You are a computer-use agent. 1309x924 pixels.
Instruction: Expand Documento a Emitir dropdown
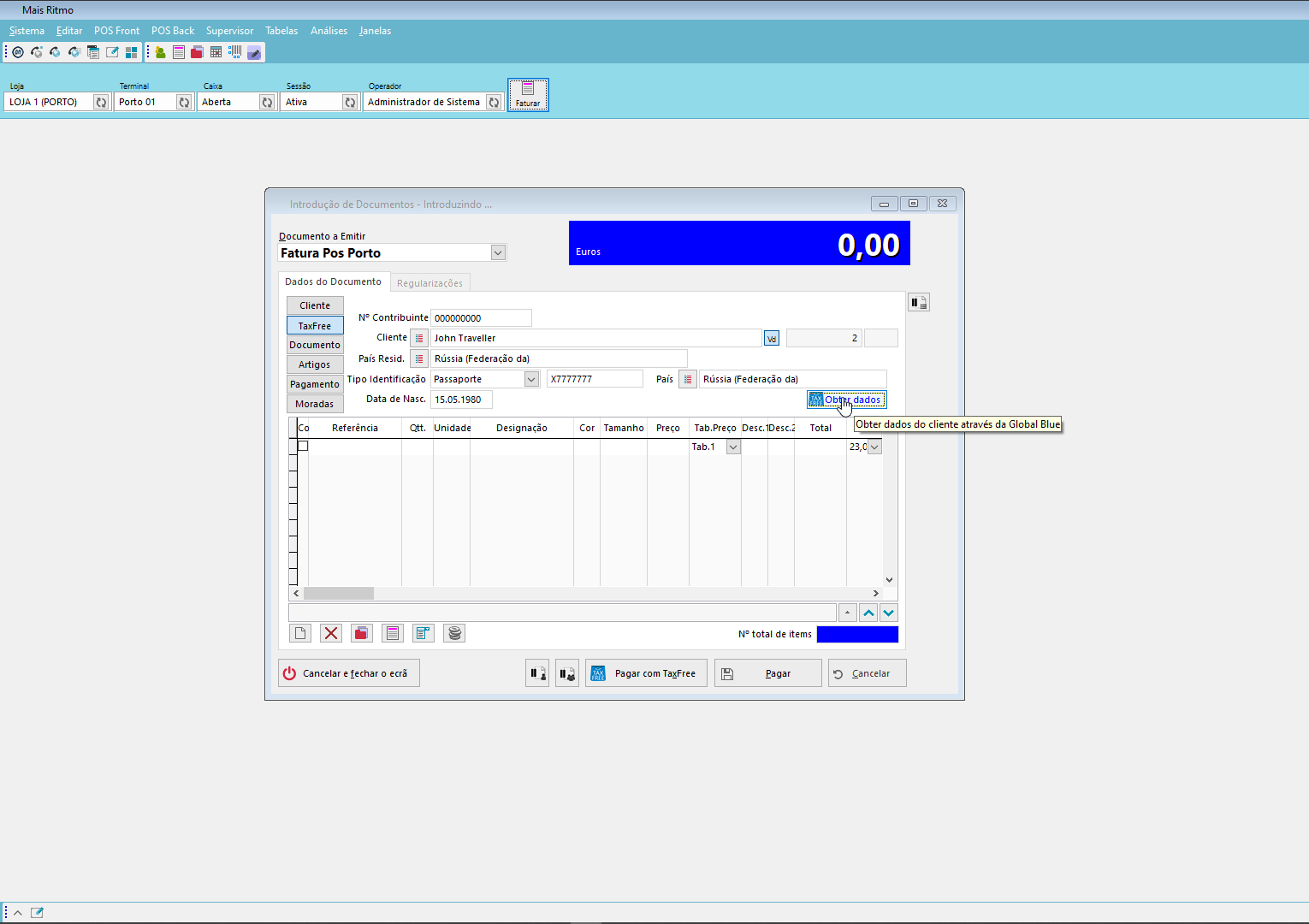[498, 252]
